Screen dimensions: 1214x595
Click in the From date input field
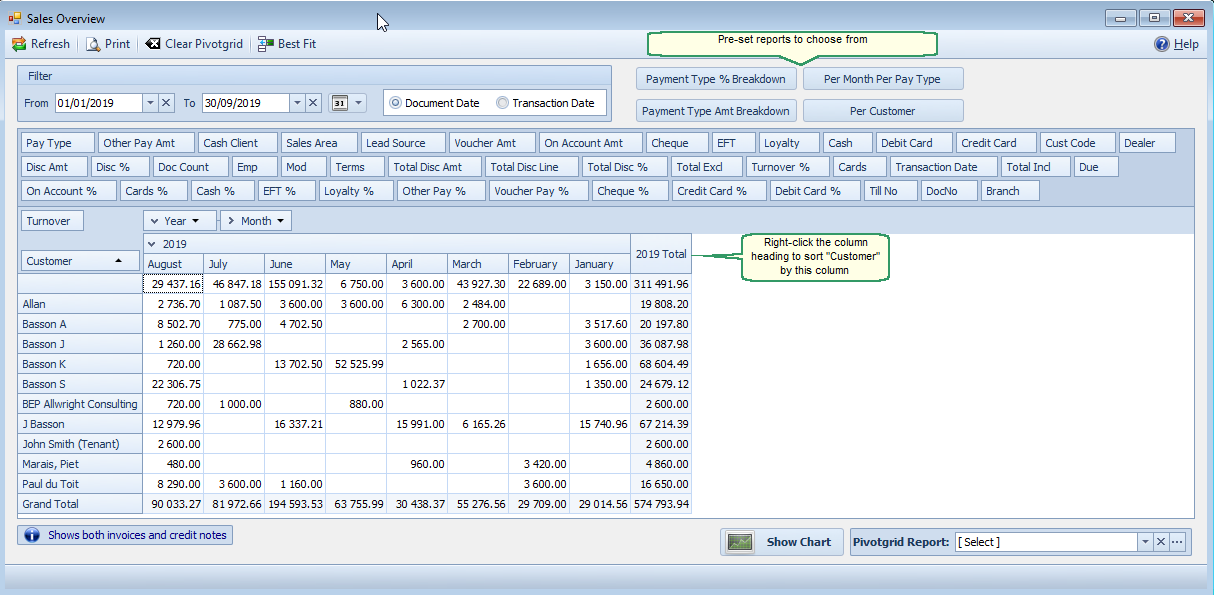click(x=98, y=103)
